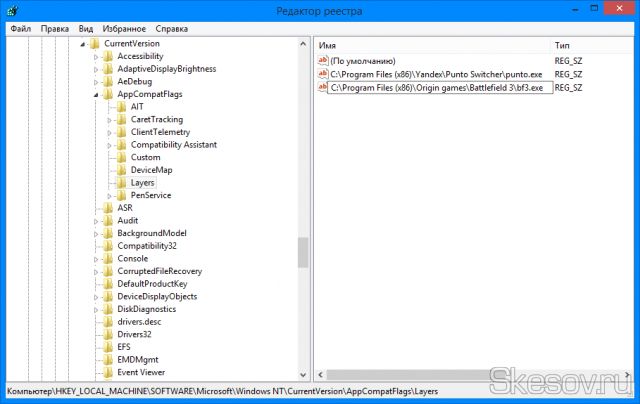Click the tree pane vertical scrollbar thumb
Image resolution: width=640 pixels, height=404 pixels.
click(303, 252)
